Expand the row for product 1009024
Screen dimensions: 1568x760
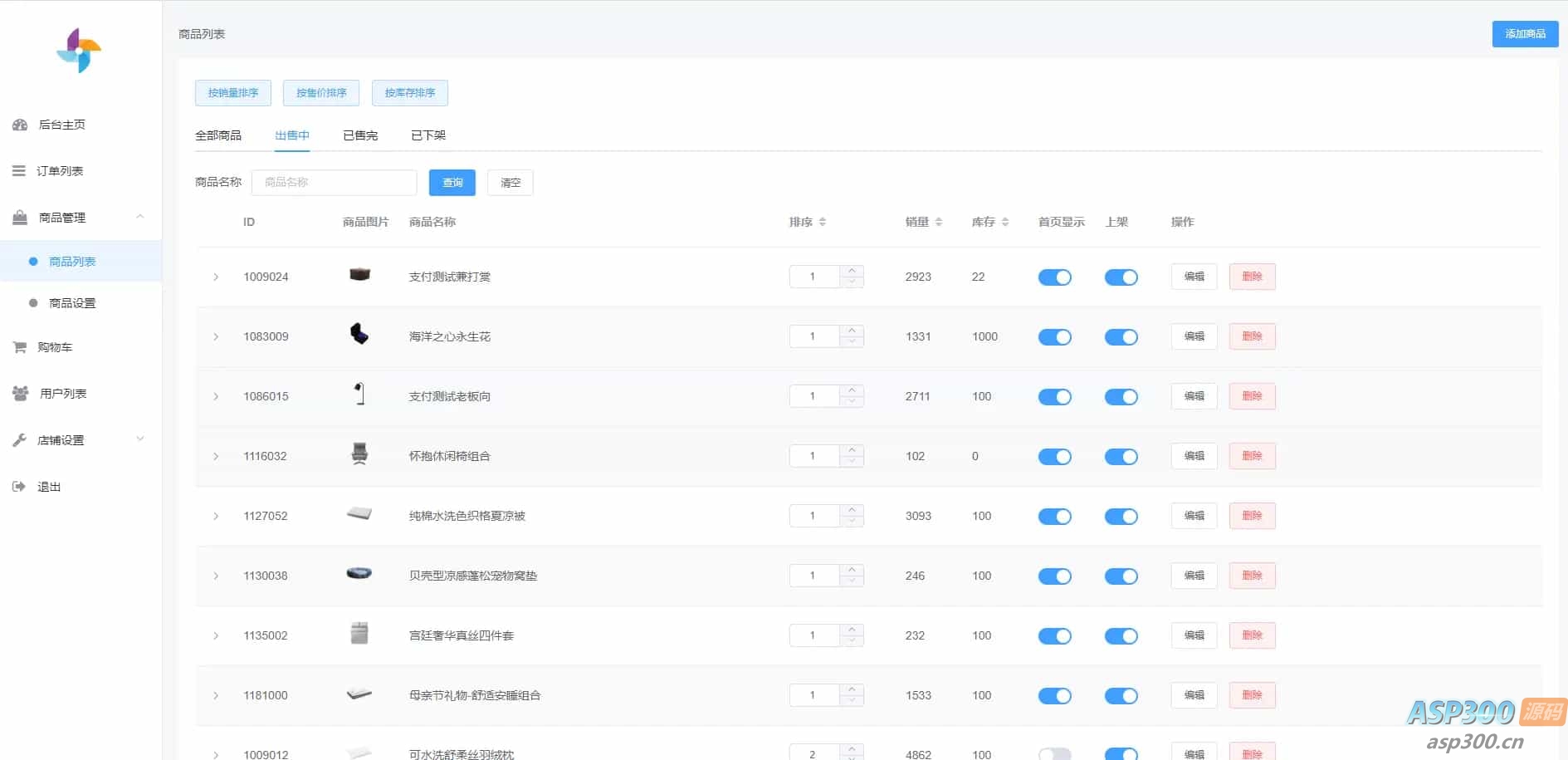pyautogui.click(x=216, y=277)
